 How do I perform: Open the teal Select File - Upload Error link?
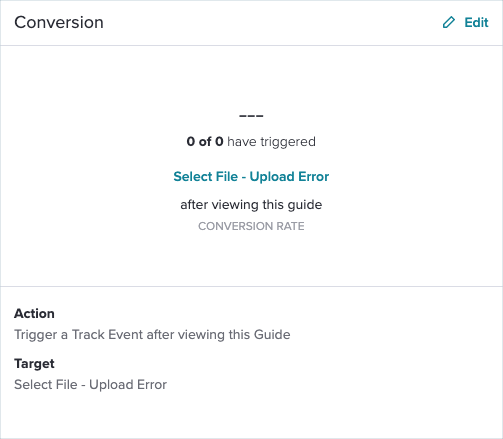coord(251,176)
